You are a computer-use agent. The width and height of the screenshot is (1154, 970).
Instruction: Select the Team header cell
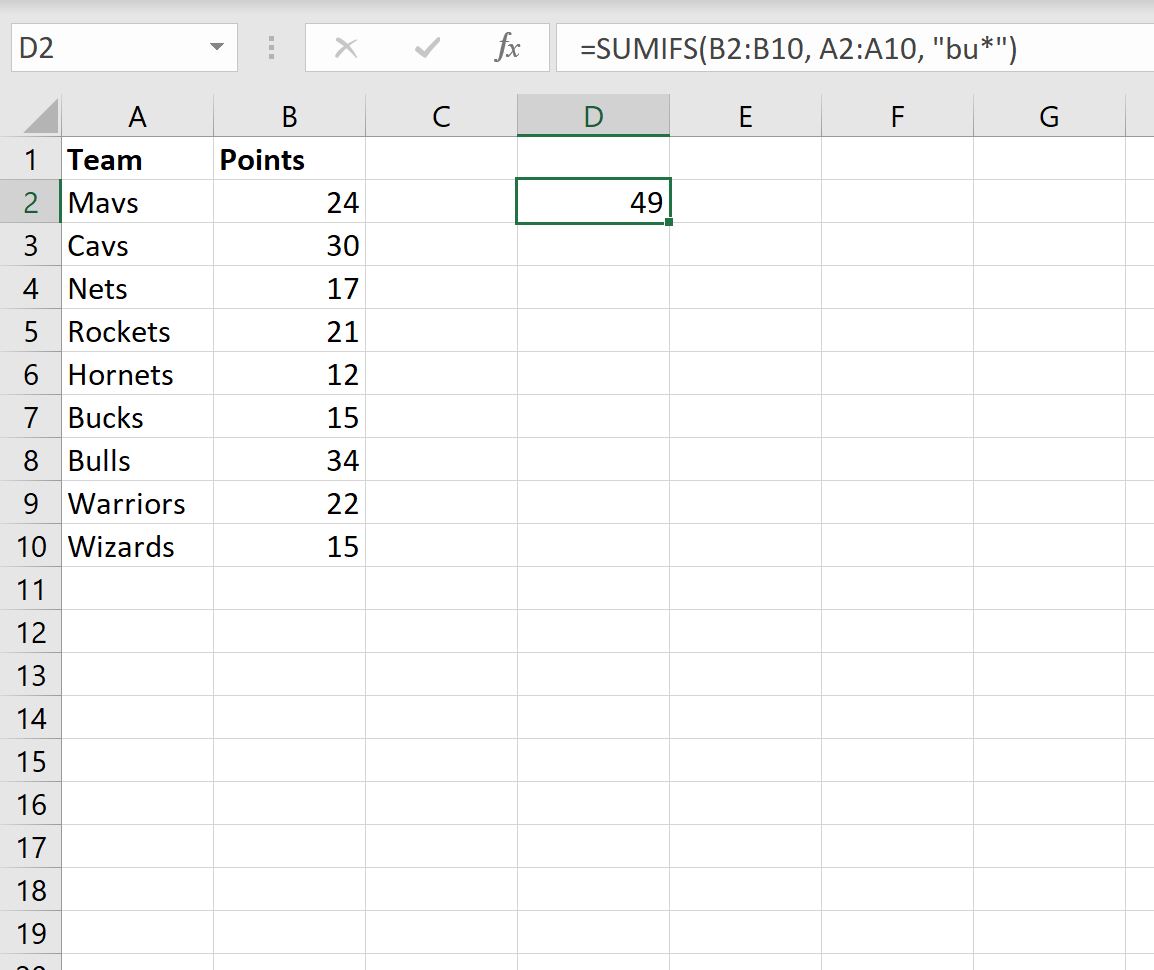(137, 159)
